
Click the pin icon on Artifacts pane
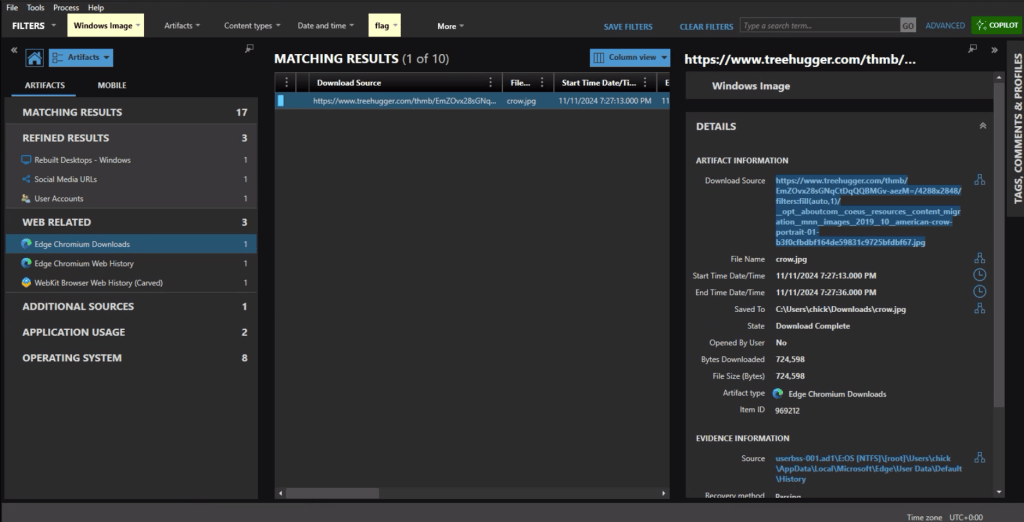pos(249,48)
